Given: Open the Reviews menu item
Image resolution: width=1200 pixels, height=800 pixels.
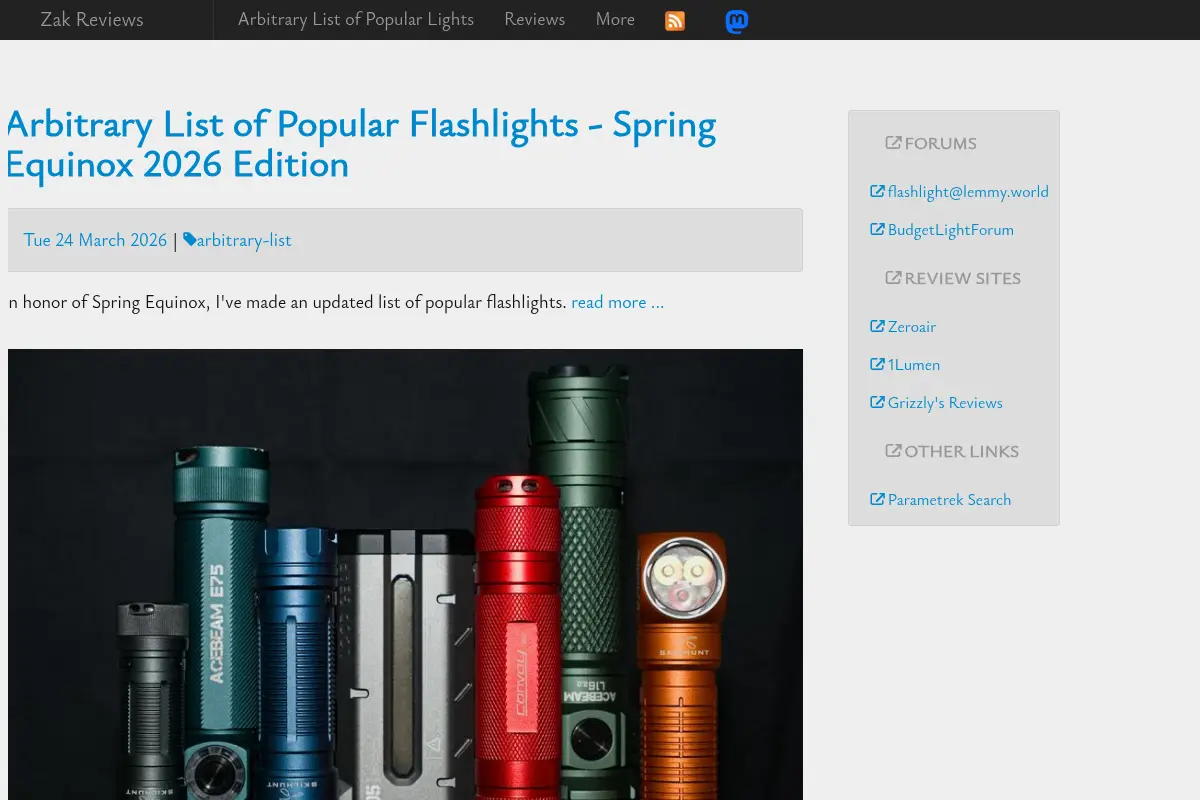Looking at the screenshot, I should [x=534, y=20].
